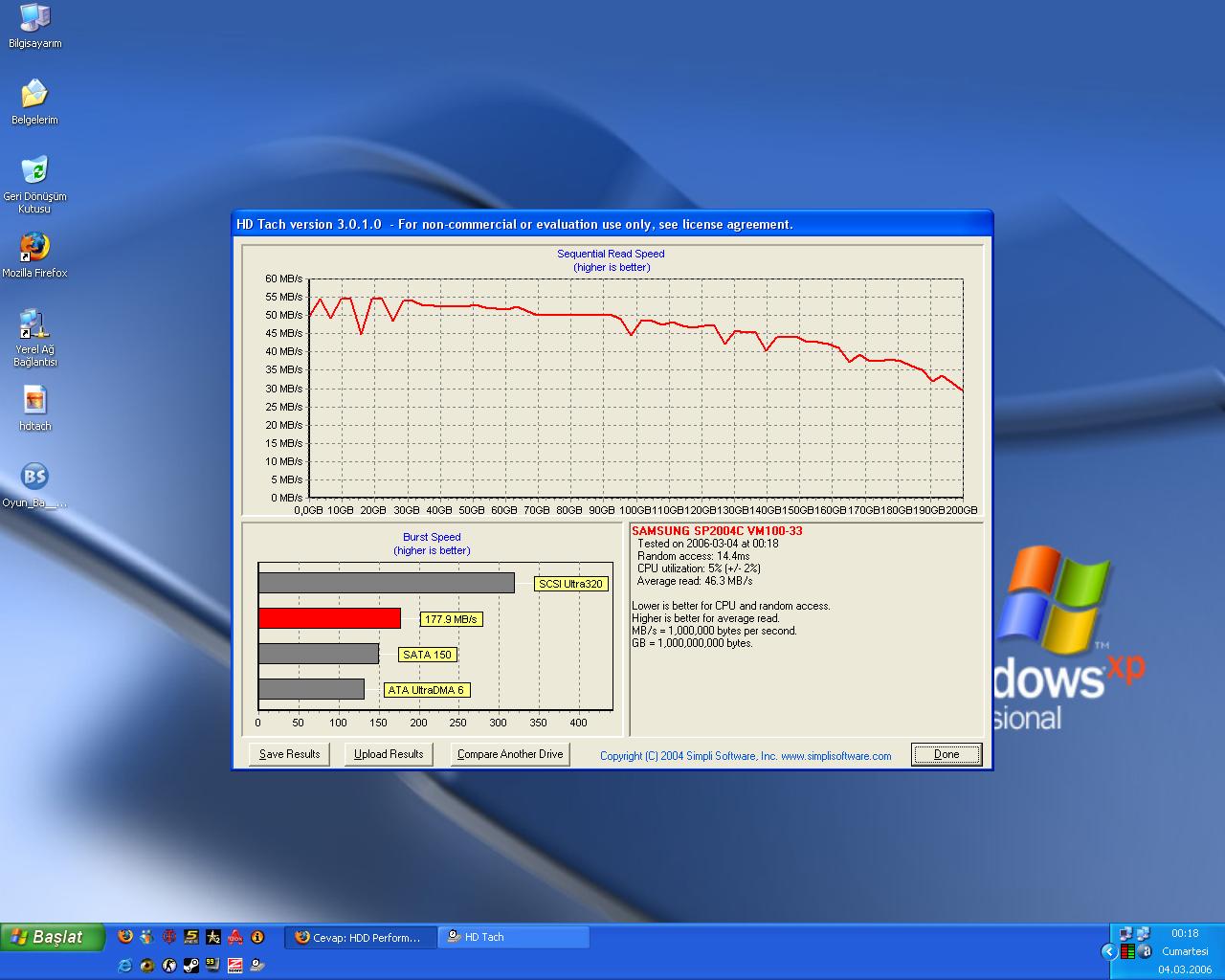
Task: Click the Burst Speed chart title
Action: 432,537
